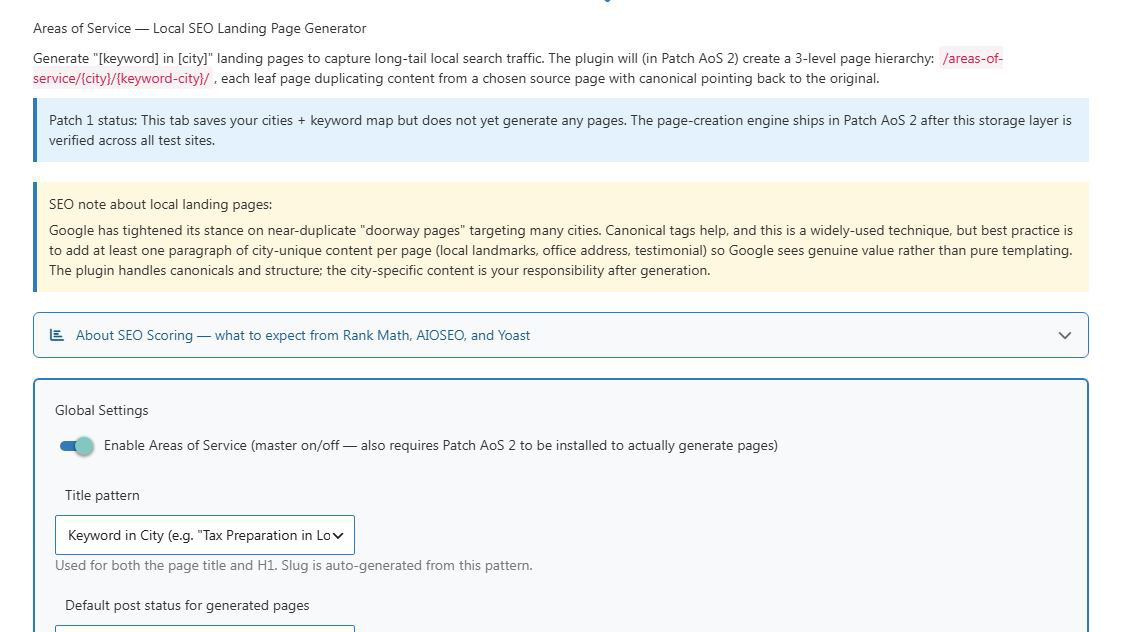
Task: Expand the About SEO Scoring chevron
Action: (1065, 335)
